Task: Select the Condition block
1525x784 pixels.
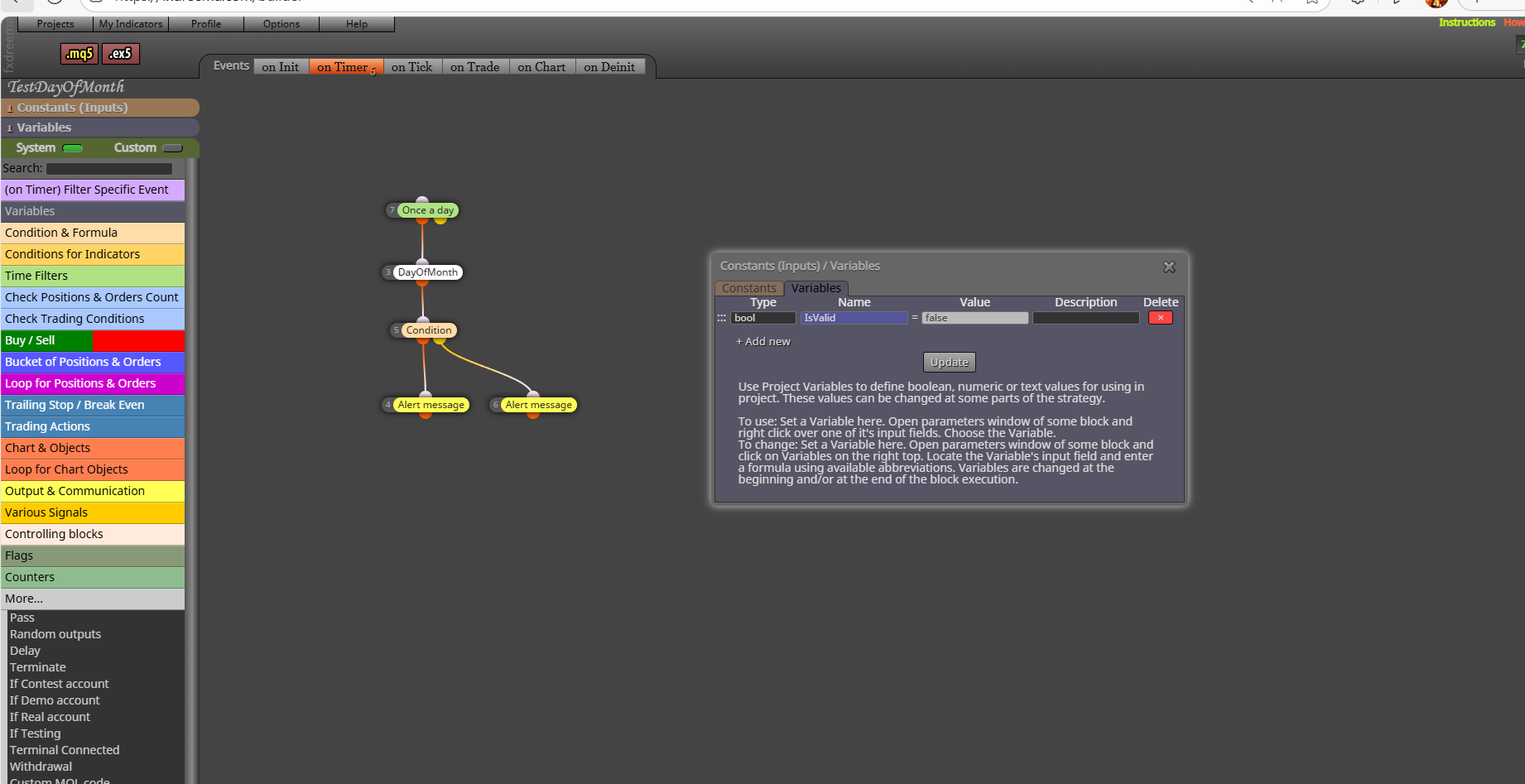Action: [429, 330]
